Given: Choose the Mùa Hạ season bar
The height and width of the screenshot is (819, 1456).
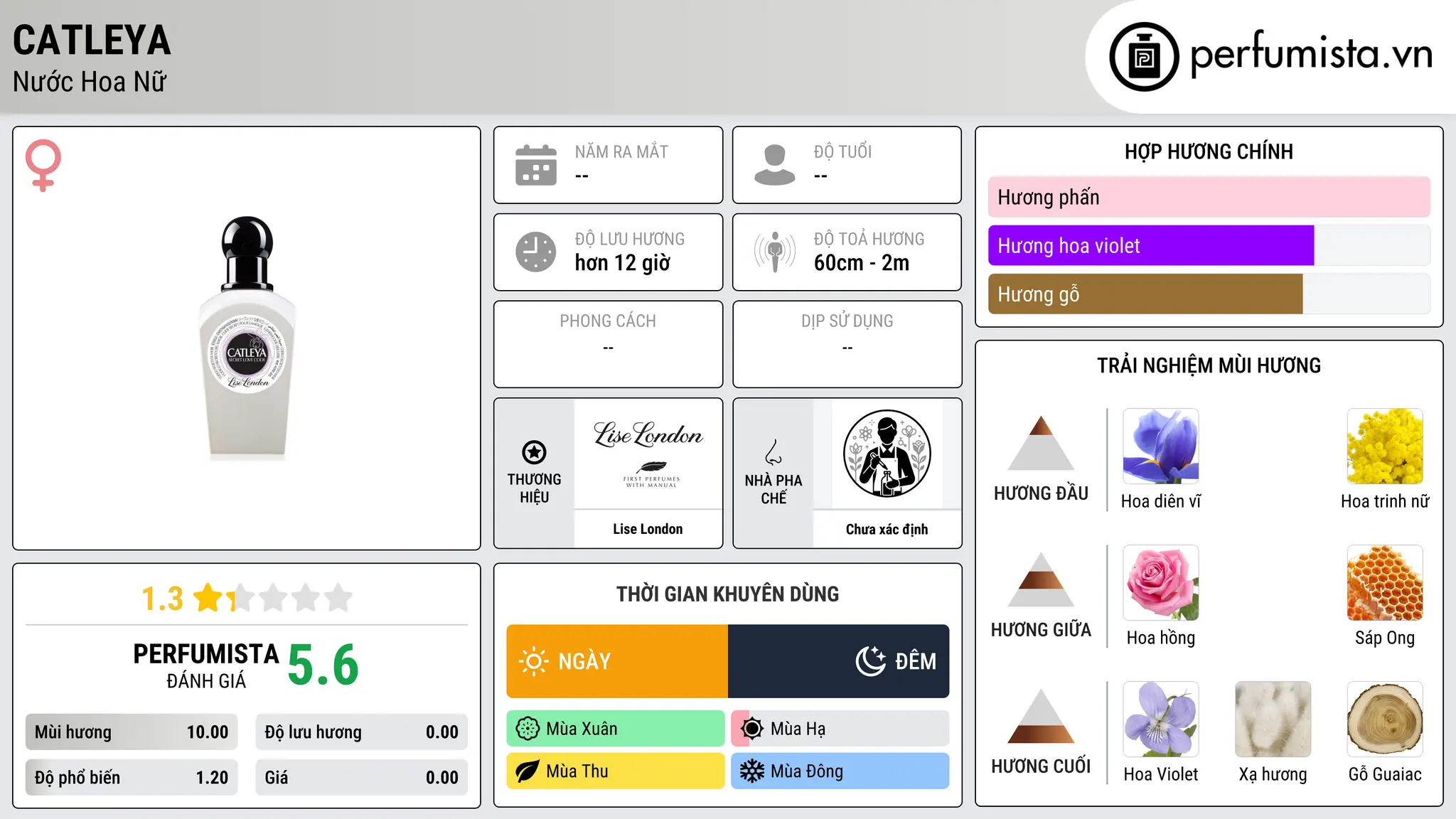Looking at the screenshot, I should pos(840,729).
